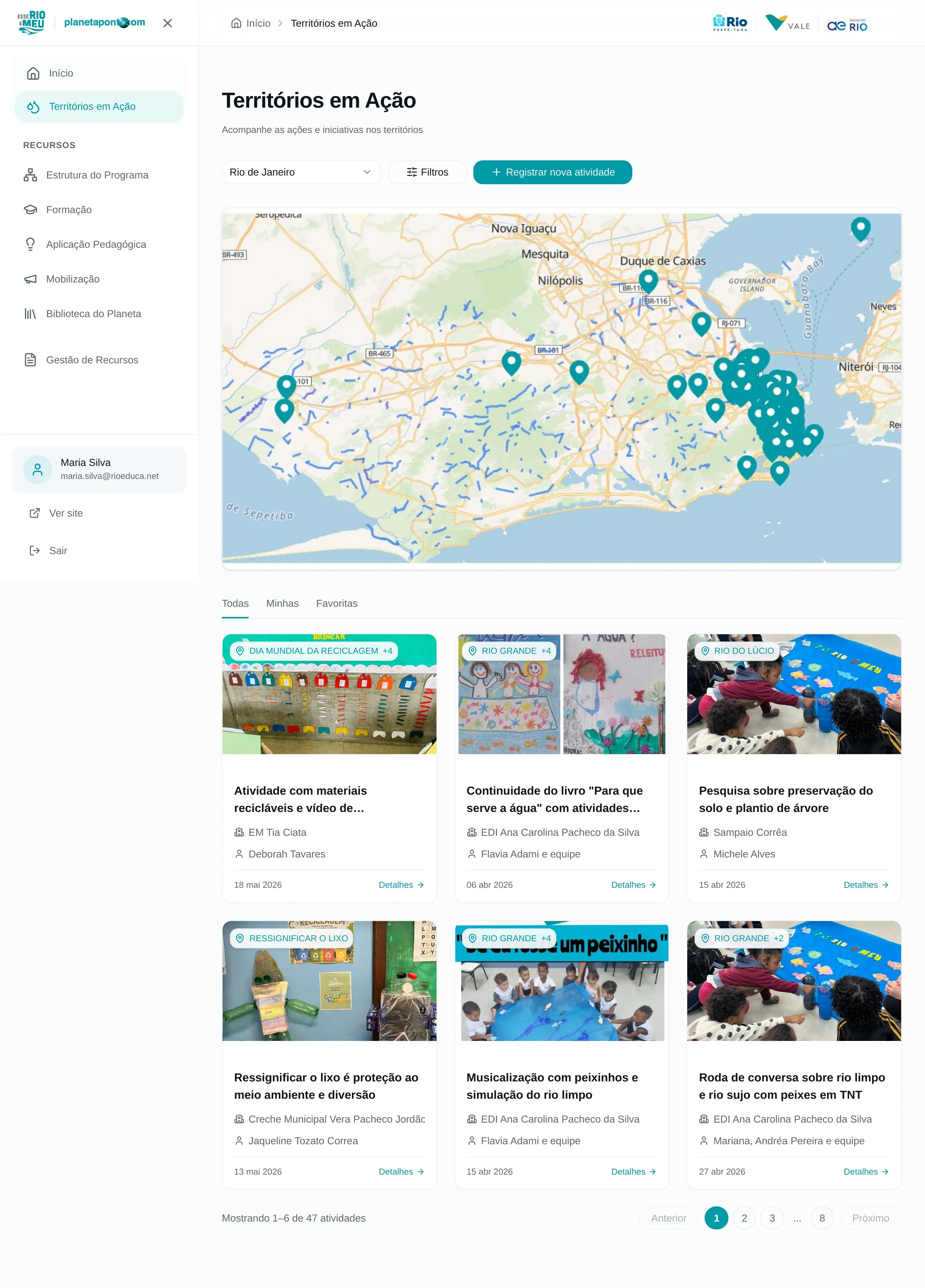This screenshot has height=1288, width=925.
Task: Open Gestão de Recursos document item
Action: [x=99, y=360]
